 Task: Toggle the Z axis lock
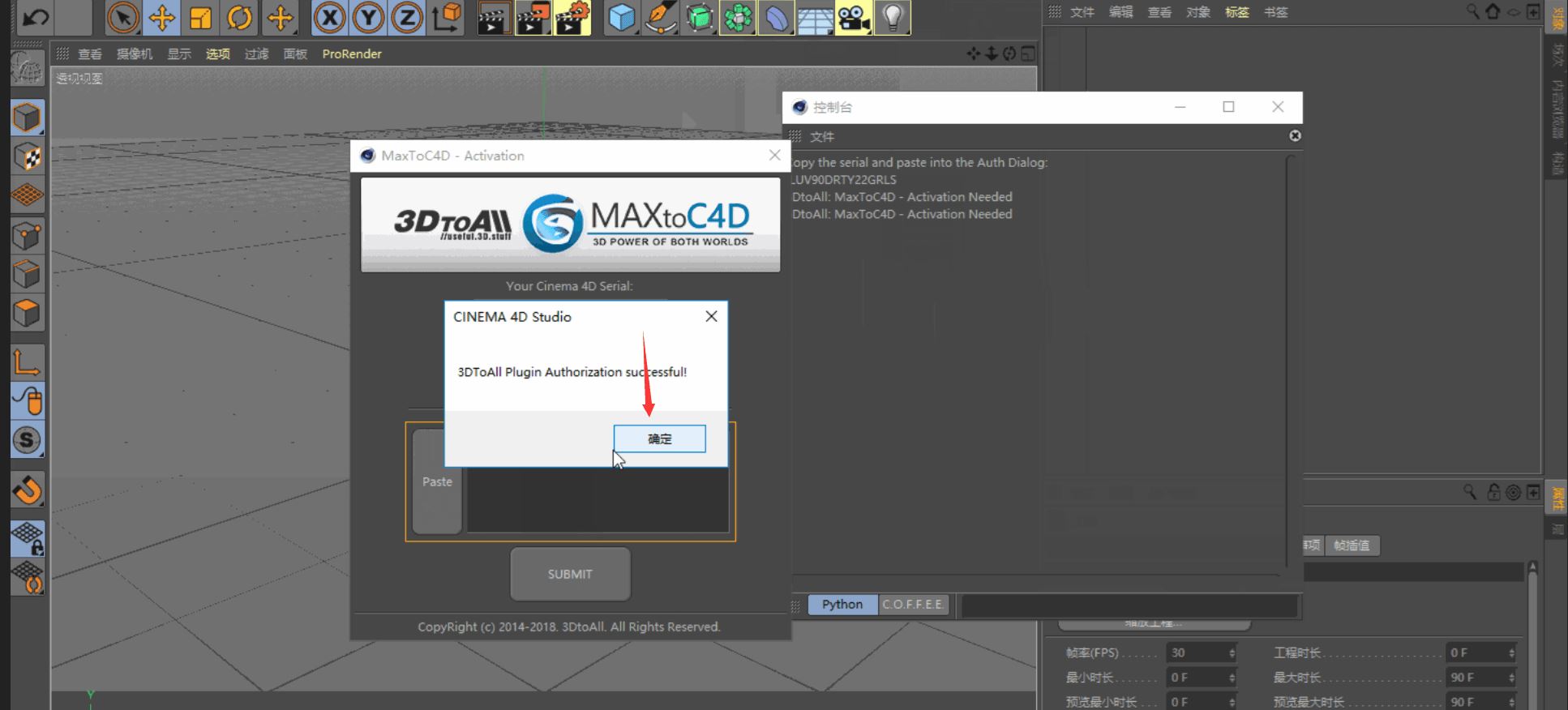[407, 17]
